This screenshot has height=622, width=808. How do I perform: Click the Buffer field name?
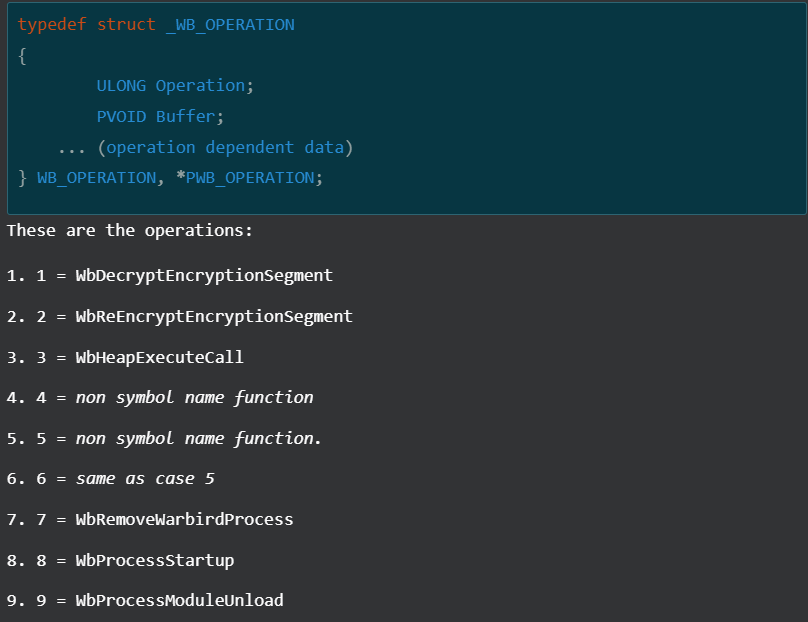pos(185,117)
